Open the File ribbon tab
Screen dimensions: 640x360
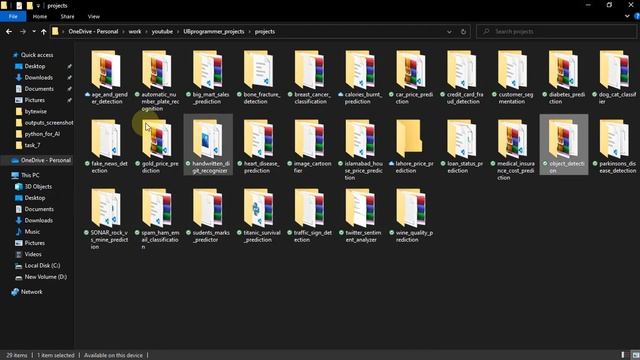pos(13,16)
